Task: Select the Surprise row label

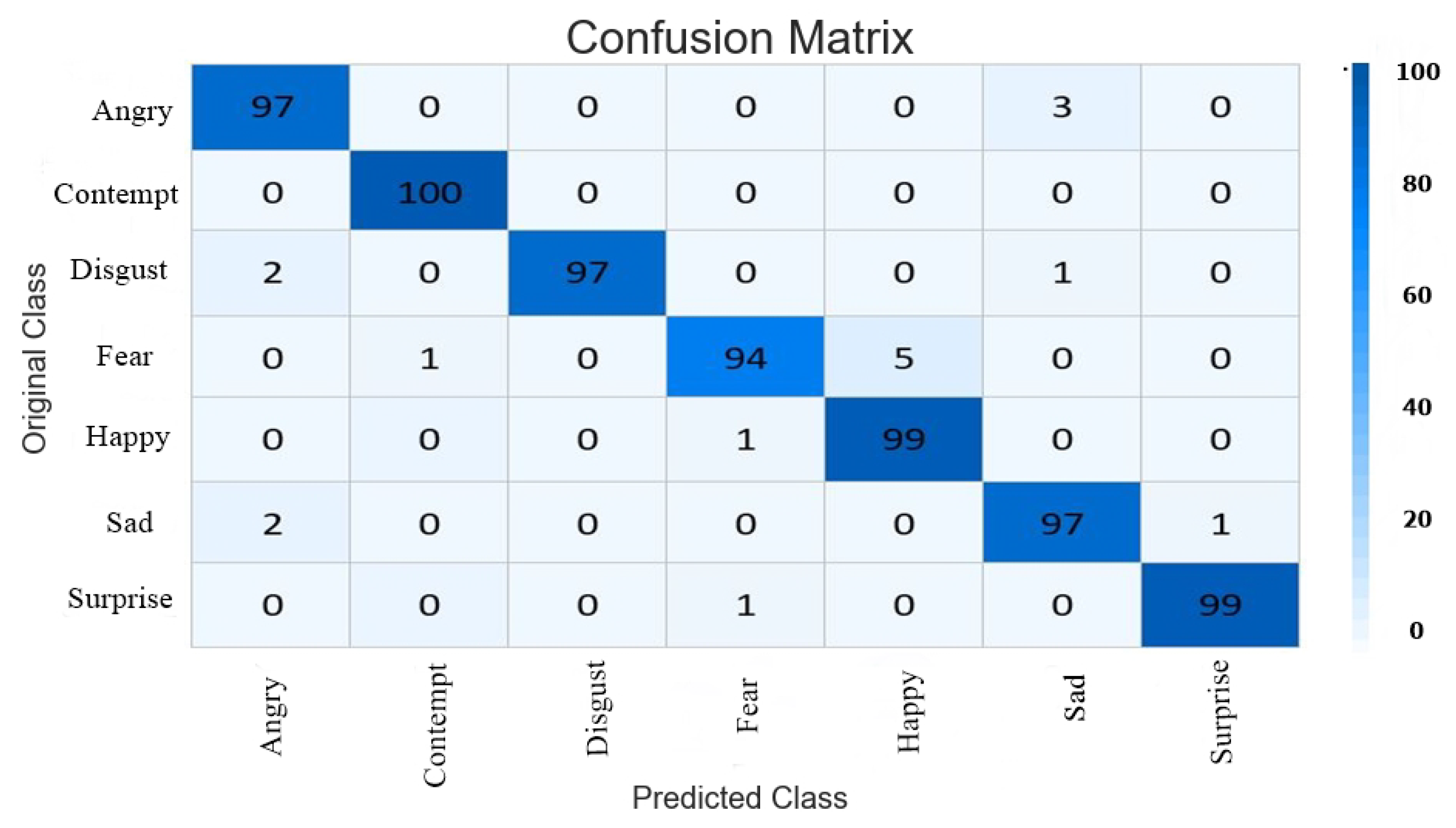Action: 120,598
